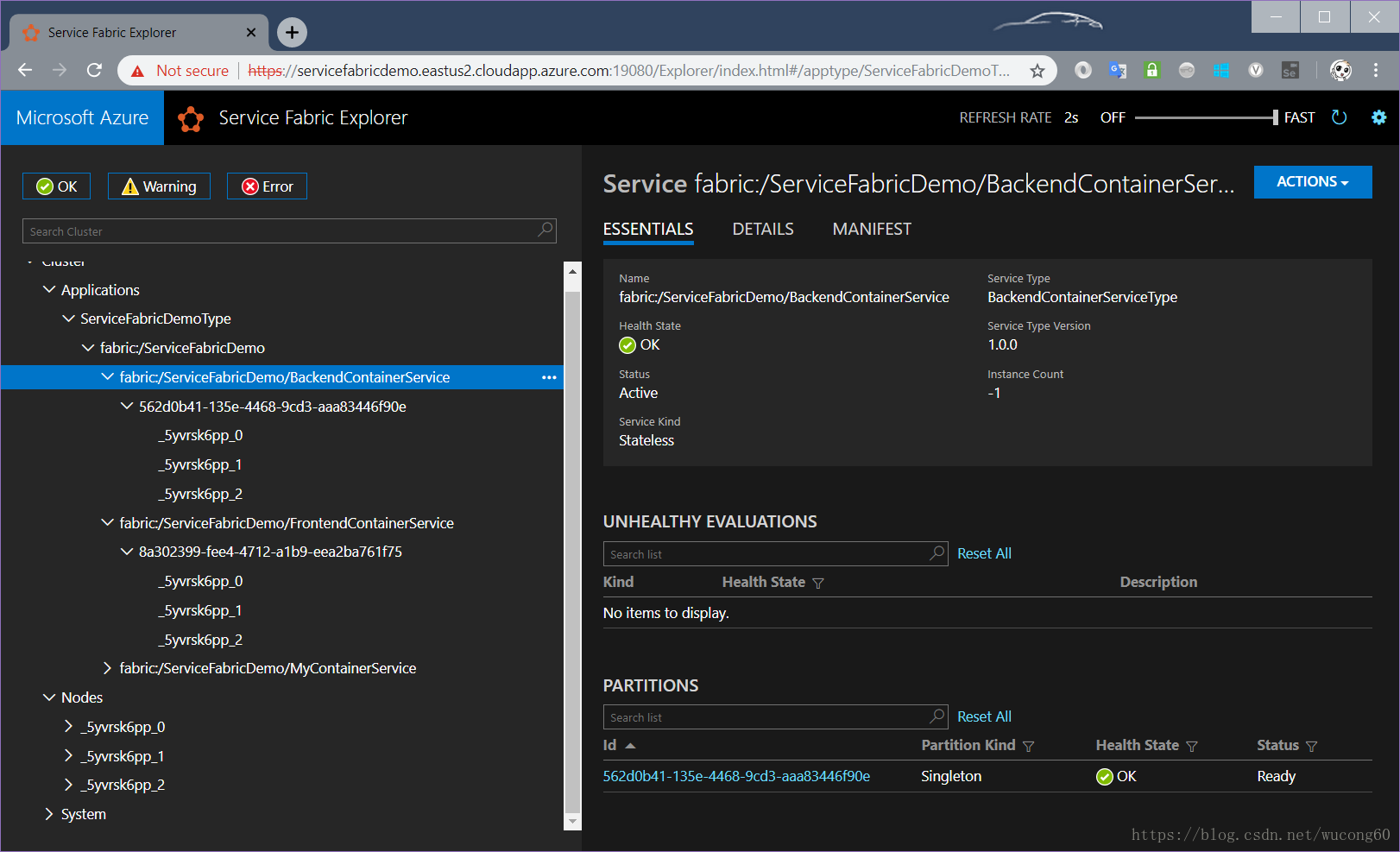
Task: Click the Unhealthy Evaluations search magnifier icon
Action: 937,552
